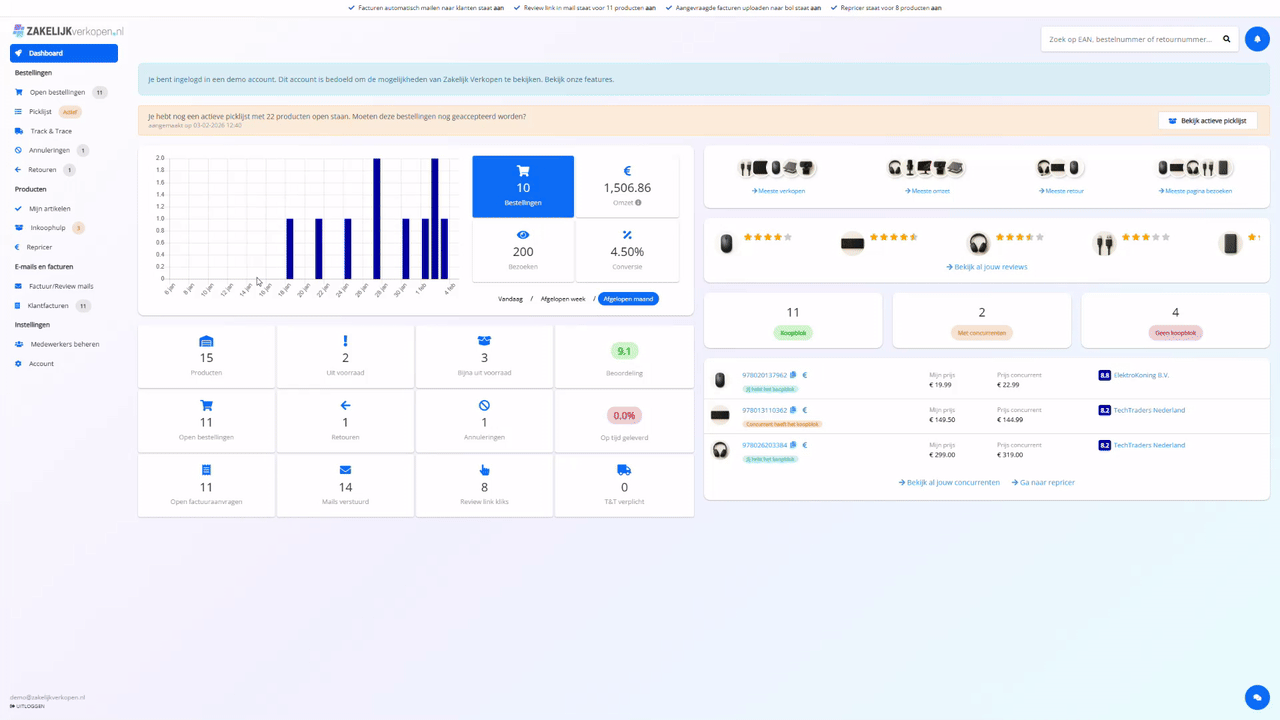Click the EAN search input field
Image resolution: width=1280 pixels, height=720 pixels.
point(1130,38)
